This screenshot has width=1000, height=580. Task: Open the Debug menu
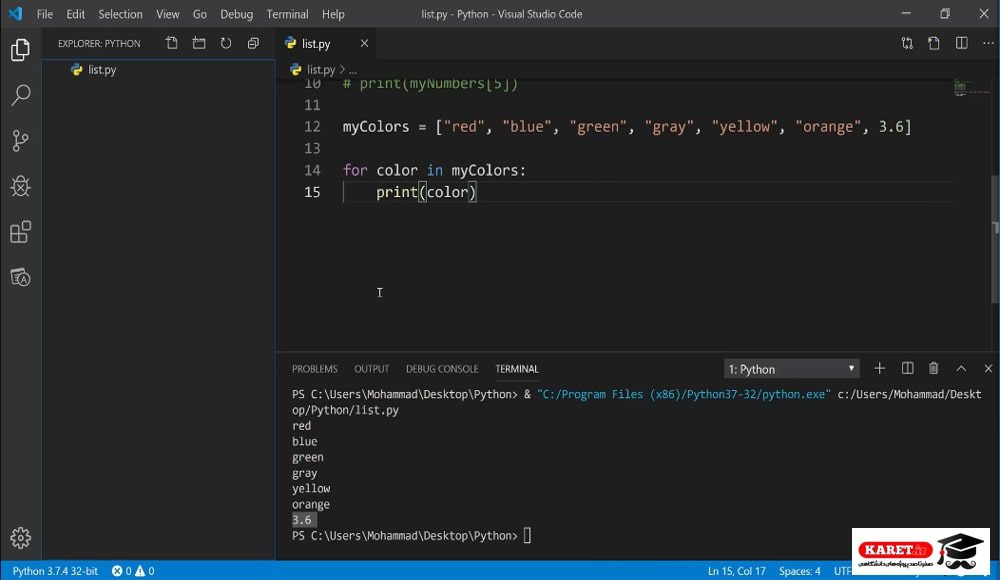(x=237, y=14)
